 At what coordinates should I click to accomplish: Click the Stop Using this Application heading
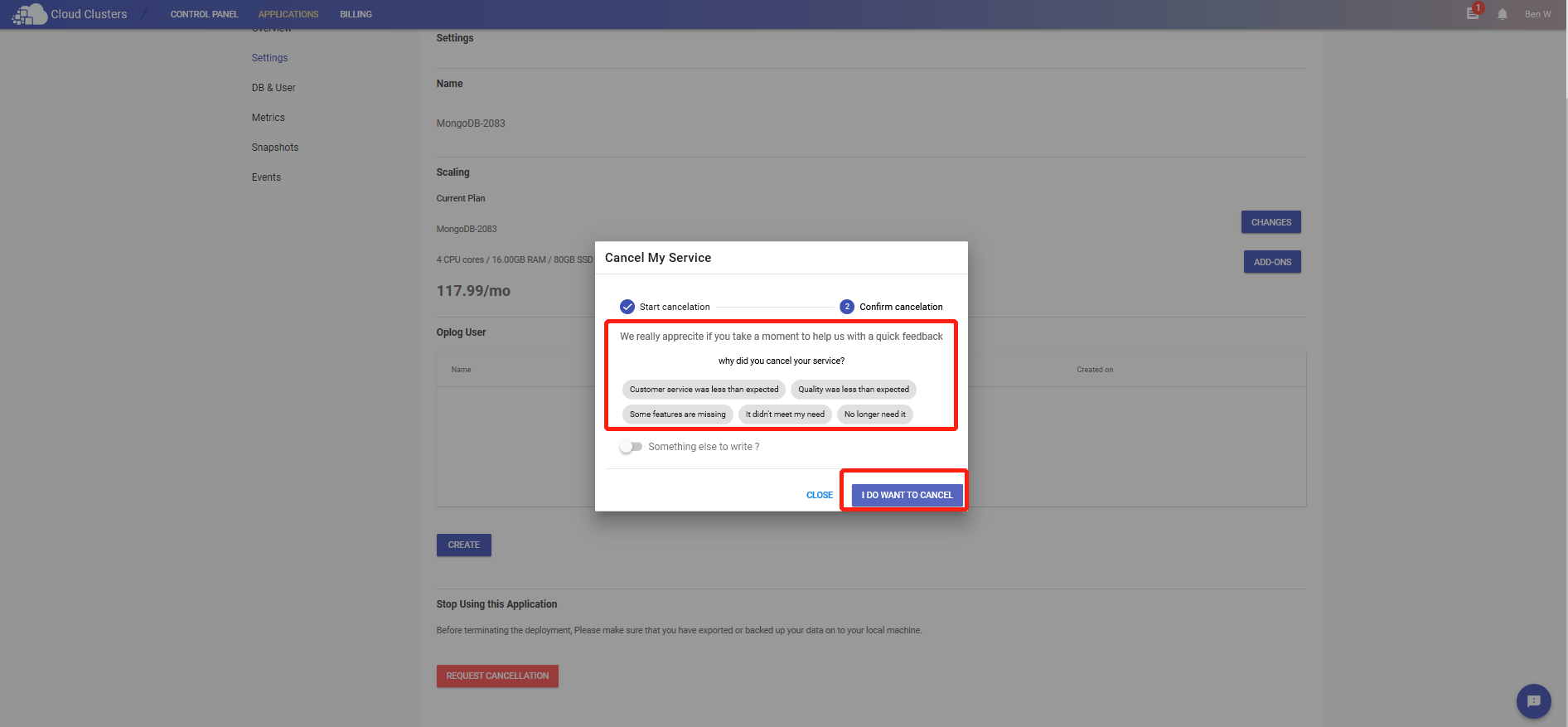pyautogui.click(x=496, y=604)
